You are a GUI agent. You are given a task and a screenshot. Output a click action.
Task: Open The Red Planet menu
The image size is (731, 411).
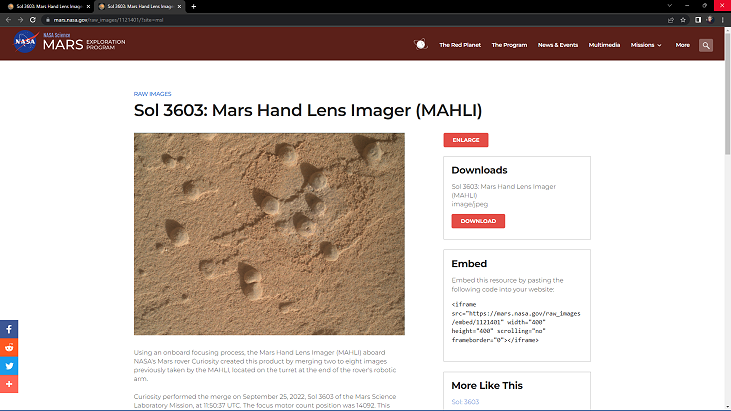[x=460, y=45]
